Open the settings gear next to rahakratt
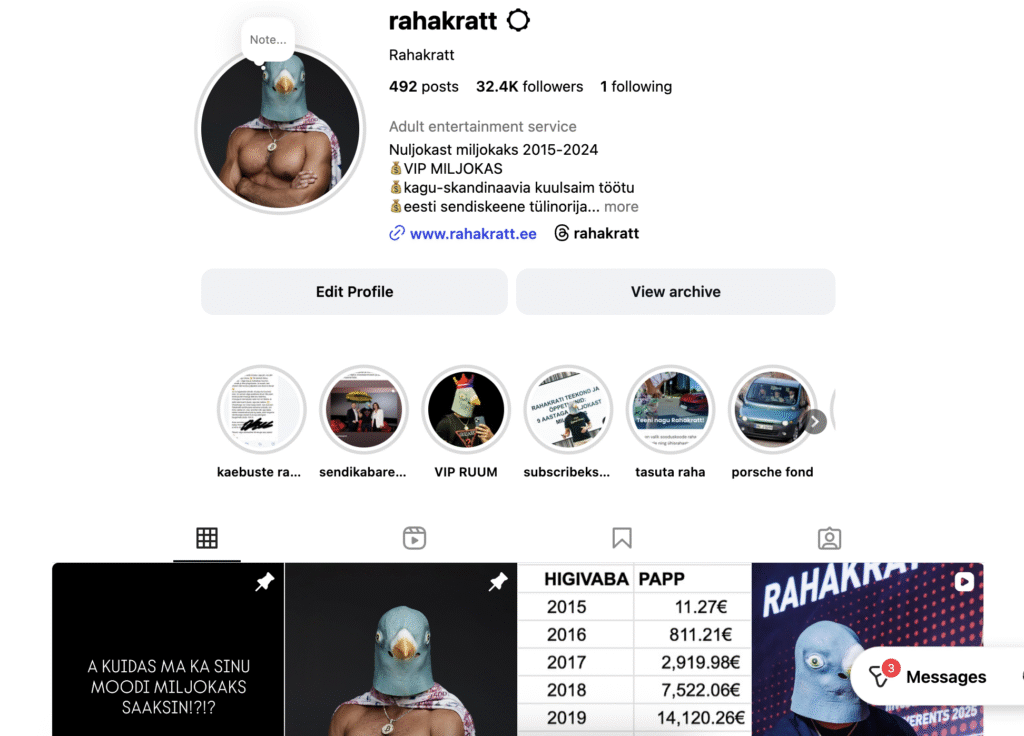Image resolution: width=1024 pixels, height=736 pixels. point(519,20)
